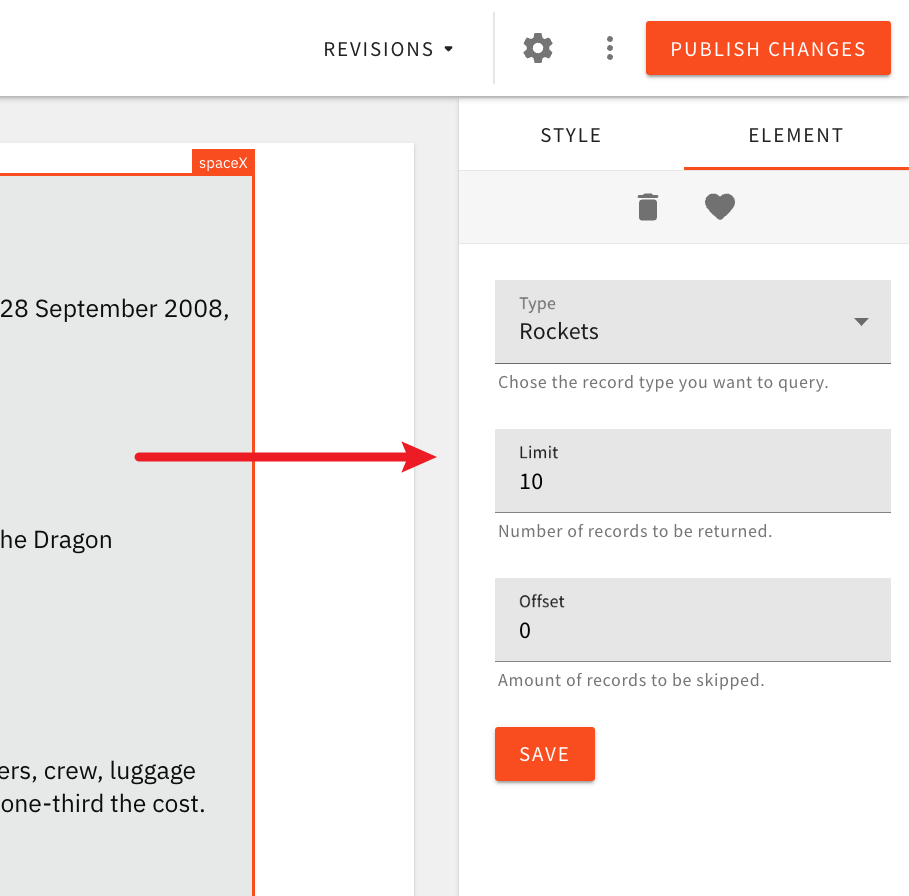Select the Element tab

795,135
